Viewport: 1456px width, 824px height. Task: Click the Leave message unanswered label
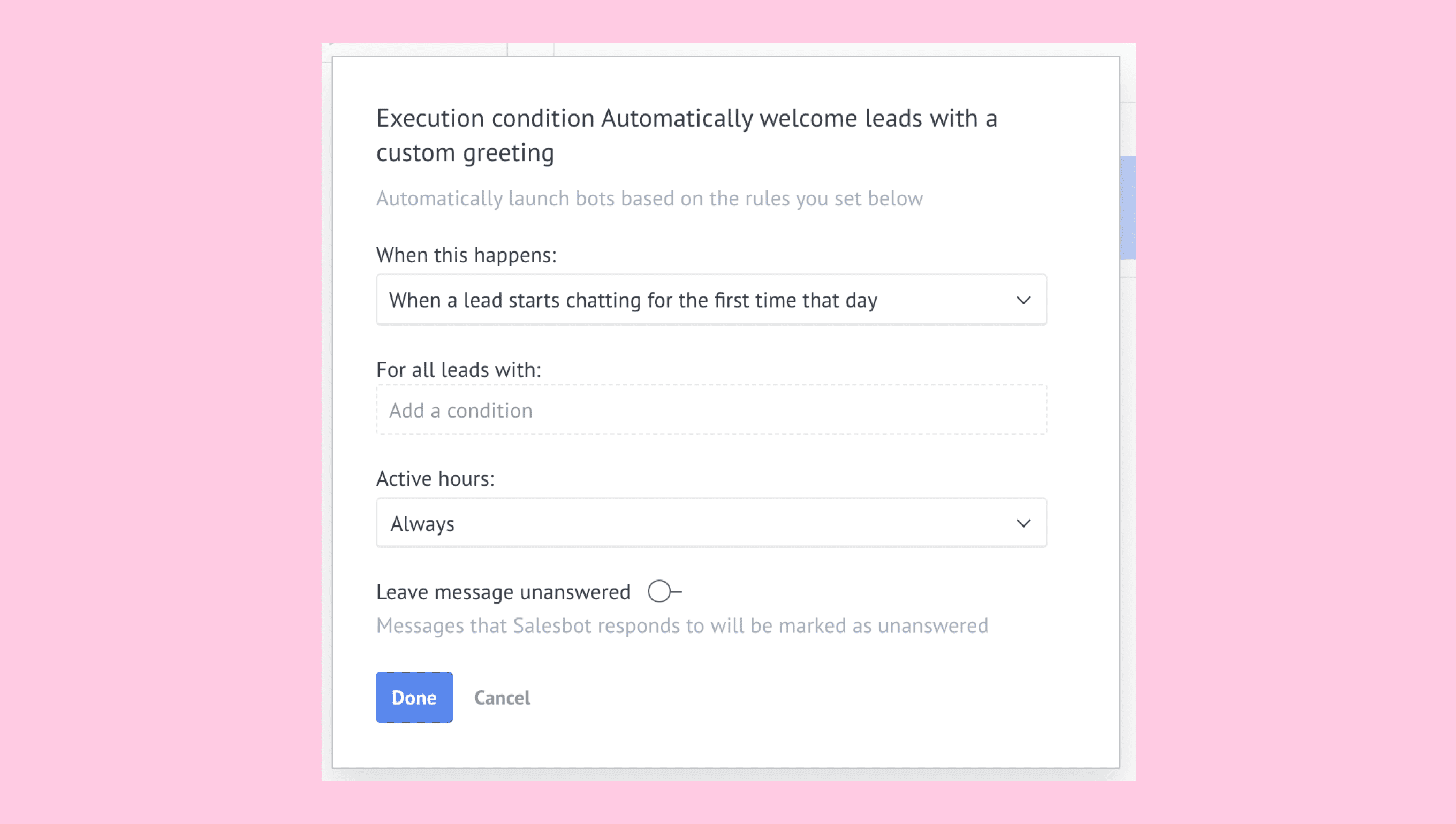click(503, 592)
